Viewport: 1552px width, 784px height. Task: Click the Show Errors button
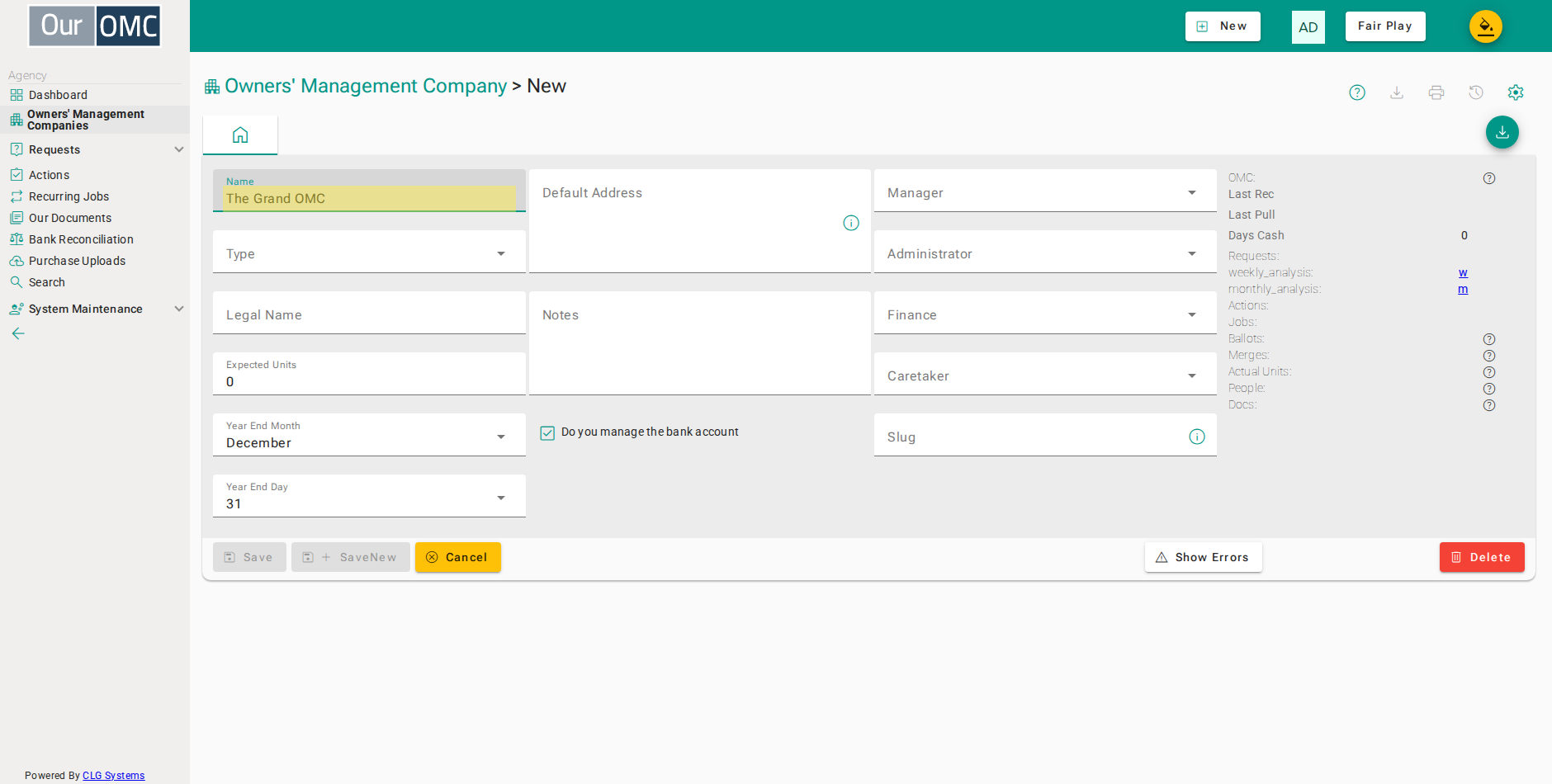tap(1204, 557)
